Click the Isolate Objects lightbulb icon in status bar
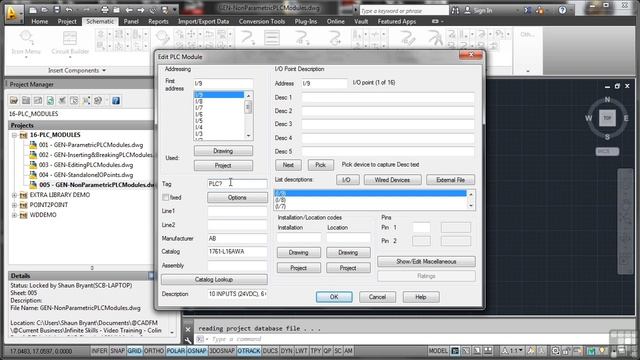Viewport: 640px width, 360px height. coord(602,351)
